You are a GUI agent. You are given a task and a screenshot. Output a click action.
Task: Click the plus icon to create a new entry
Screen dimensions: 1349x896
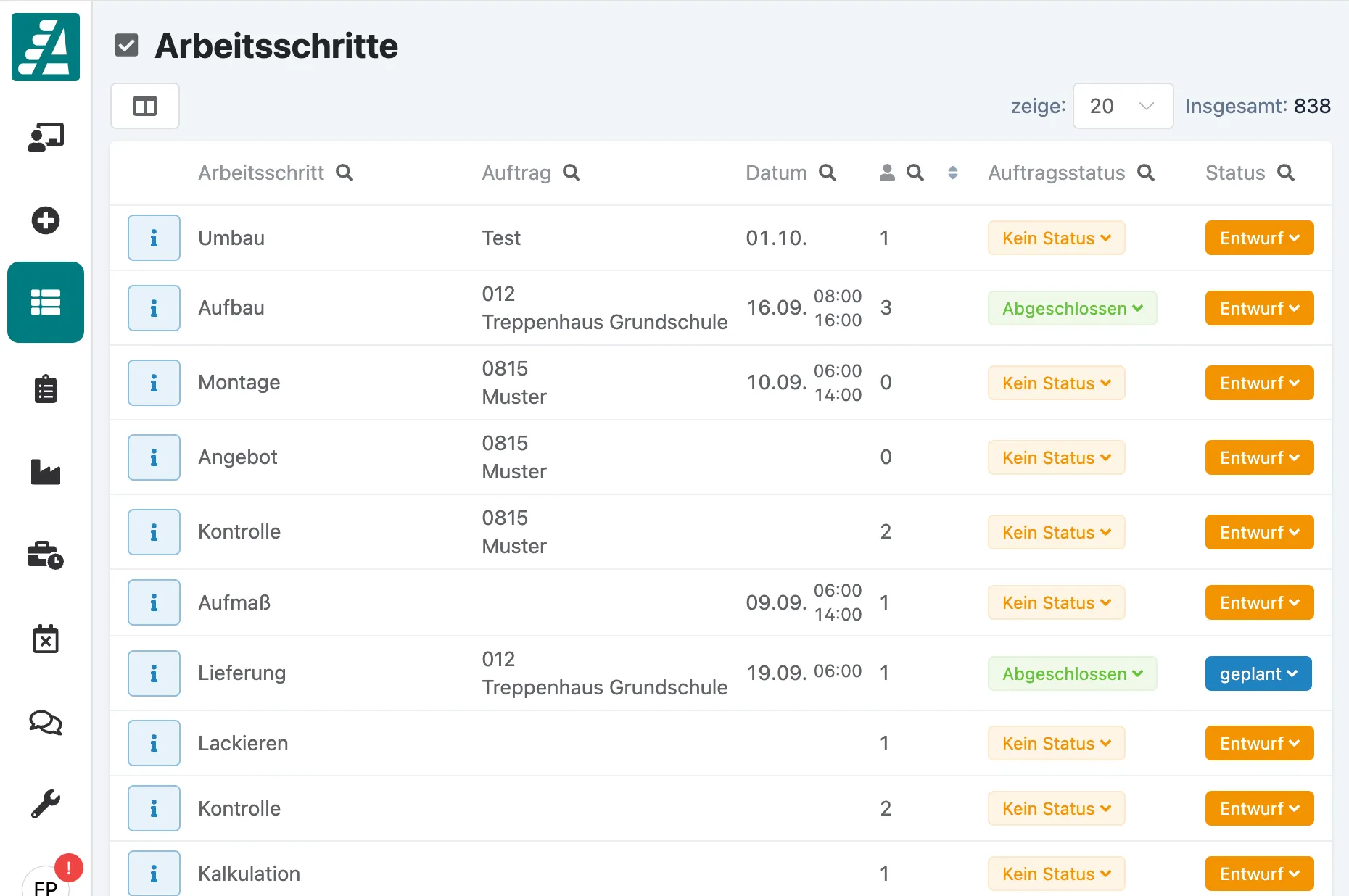click(x=45, y=220)
